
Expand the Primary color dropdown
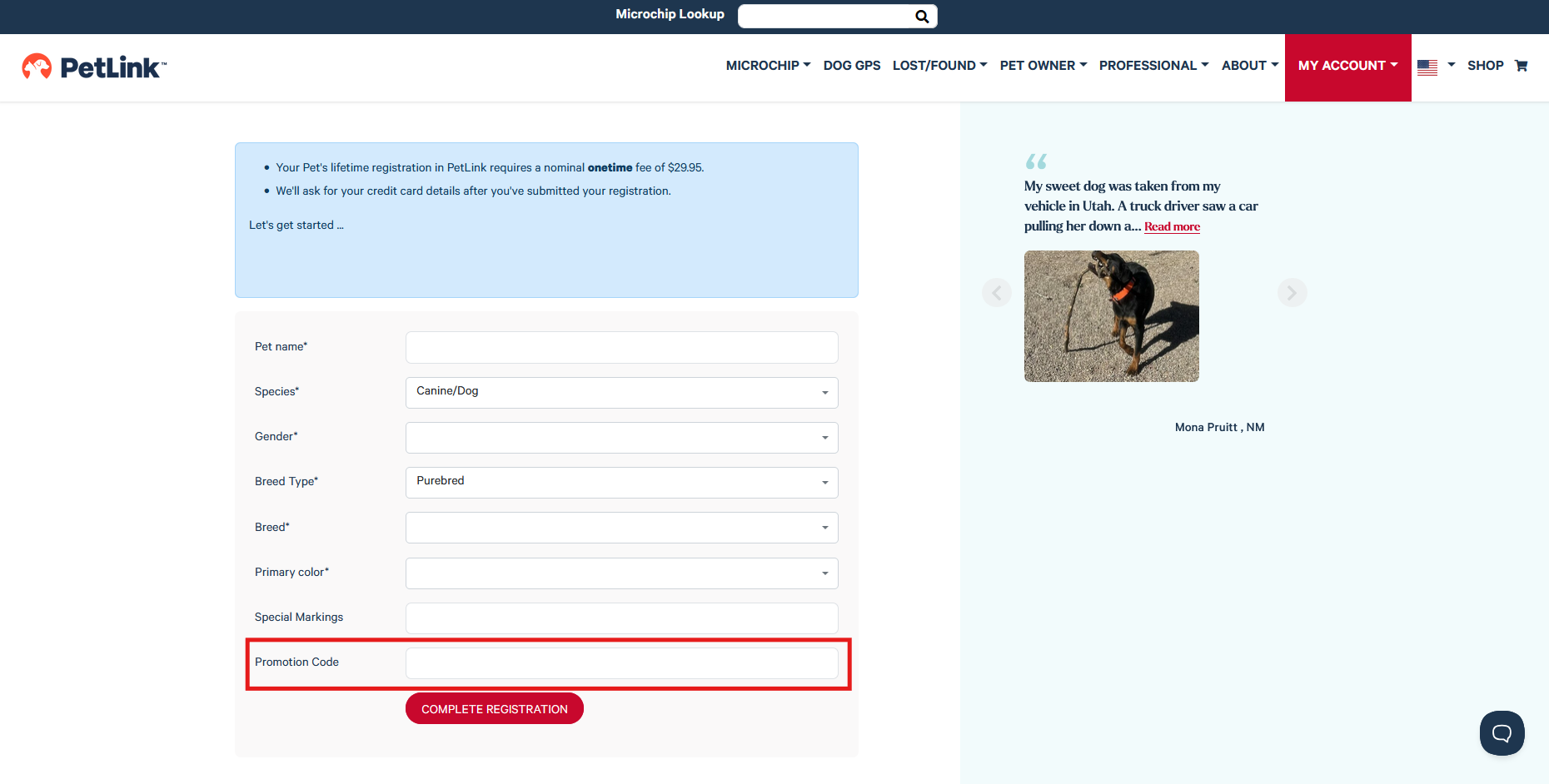click(x=621, y=573)
